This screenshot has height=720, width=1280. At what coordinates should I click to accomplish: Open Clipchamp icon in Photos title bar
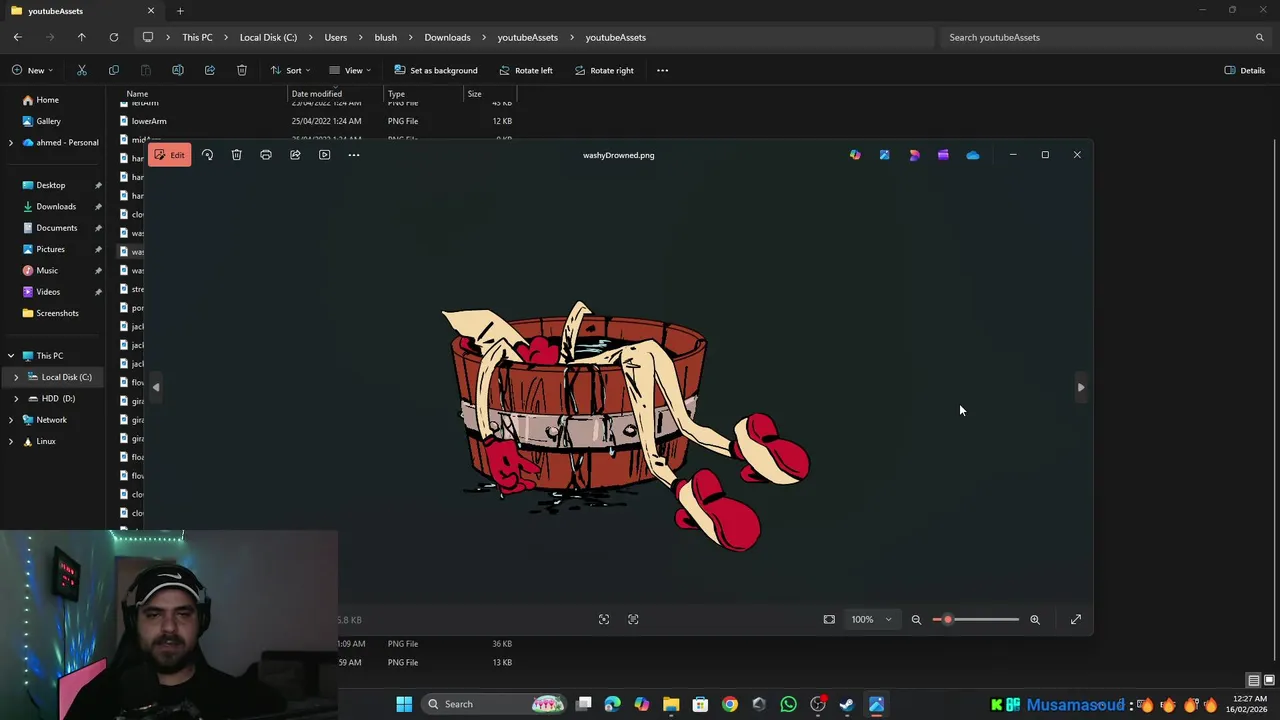pos(943,155)
